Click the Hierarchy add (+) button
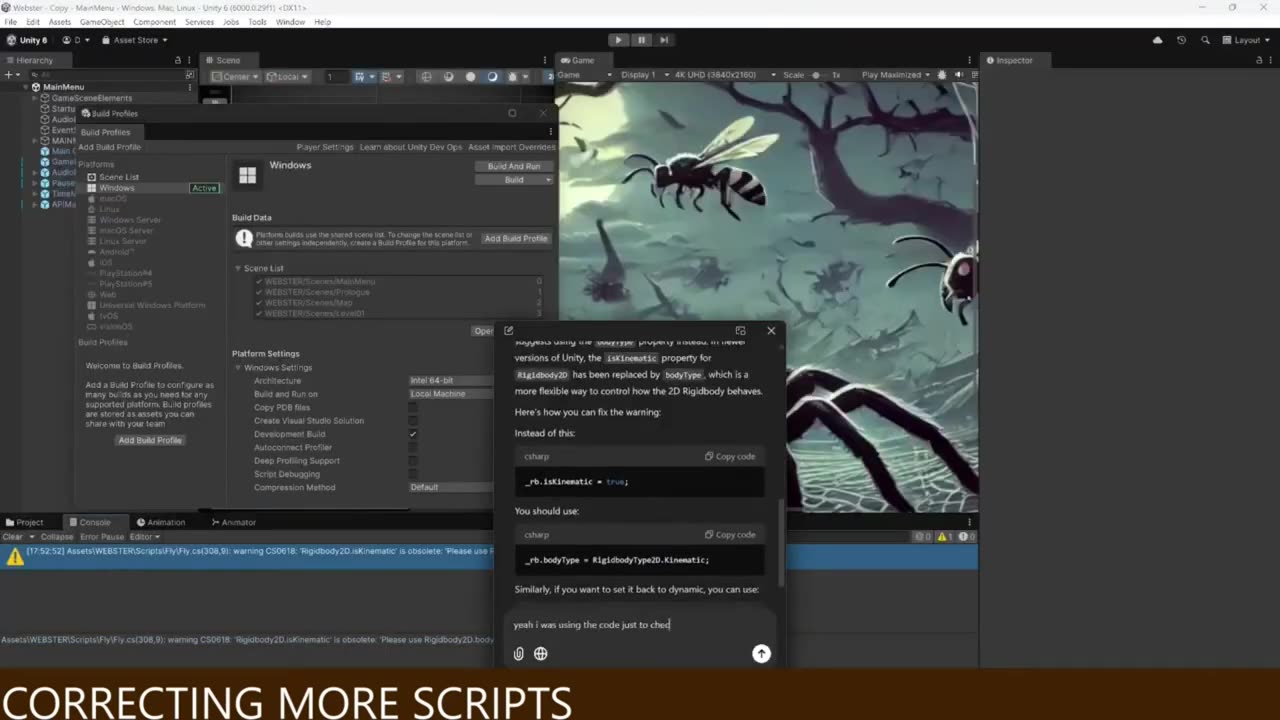 (x=12, y=75)
